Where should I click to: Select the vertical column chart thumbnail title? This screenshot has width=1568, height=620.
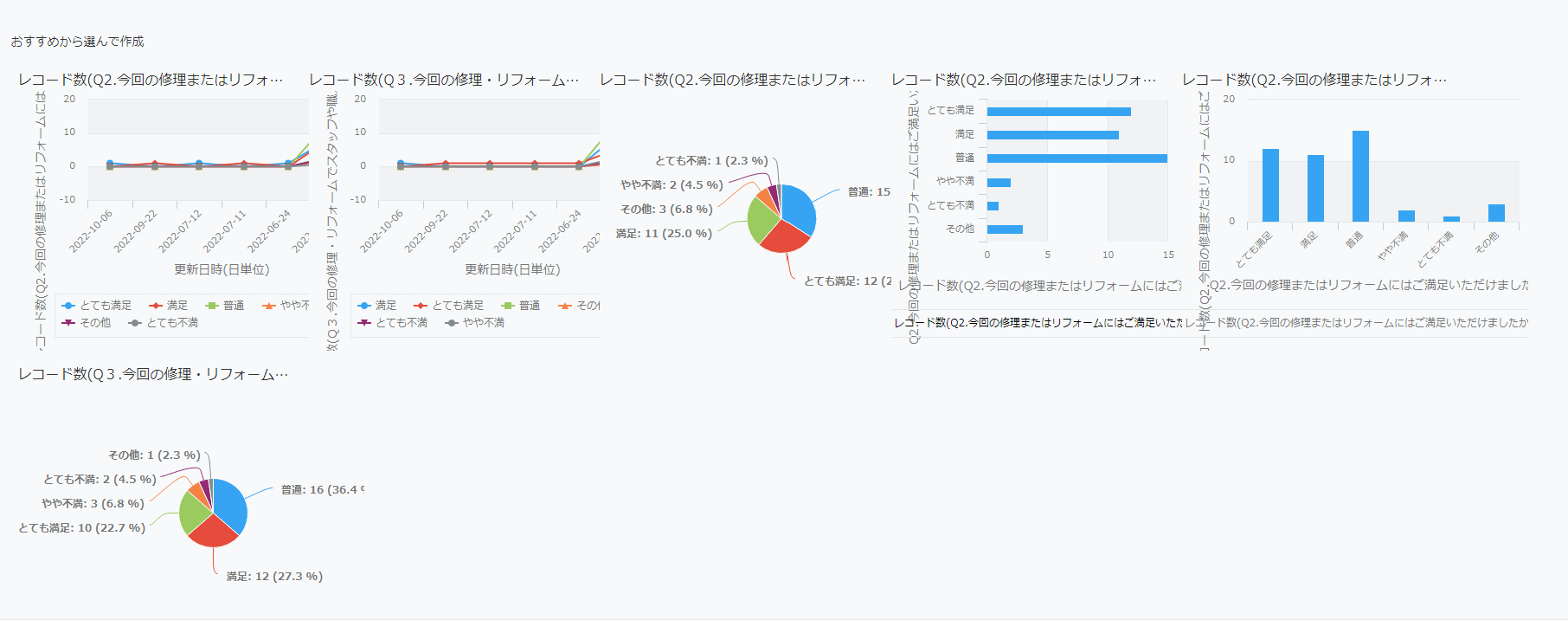(1314, 80)
